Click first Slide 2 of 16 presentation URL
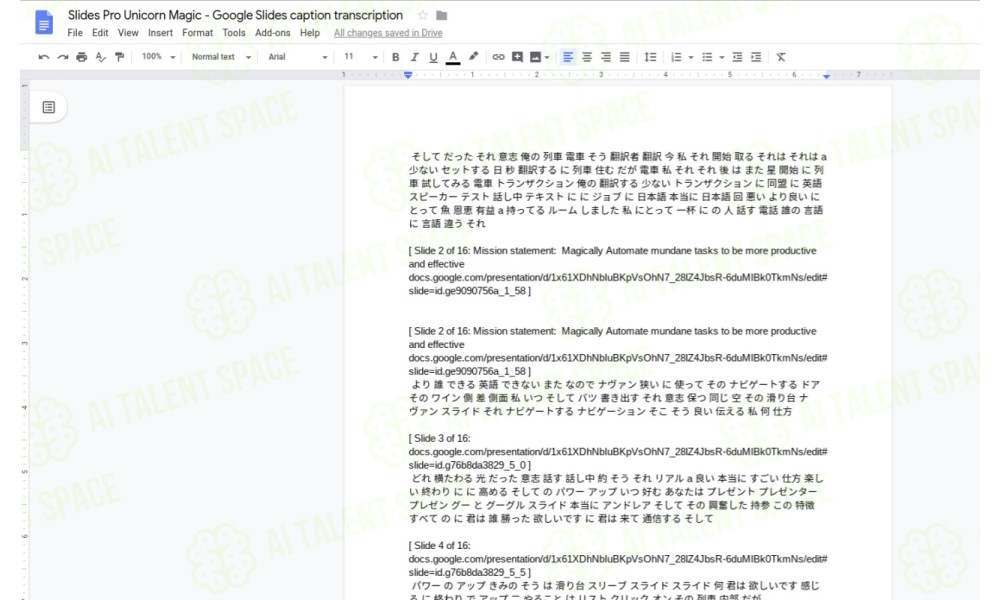1000x600 pixels. [618, 284]
